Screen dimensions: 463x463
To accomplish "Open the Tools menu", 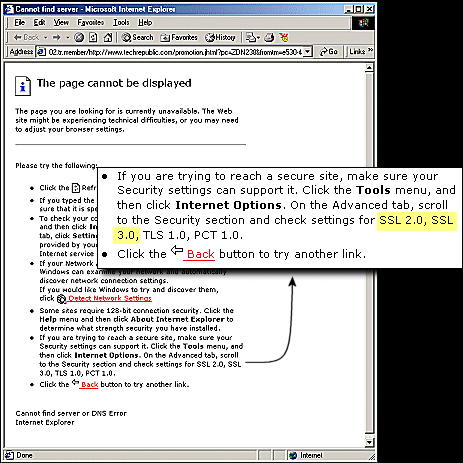I will pos(121,22).
